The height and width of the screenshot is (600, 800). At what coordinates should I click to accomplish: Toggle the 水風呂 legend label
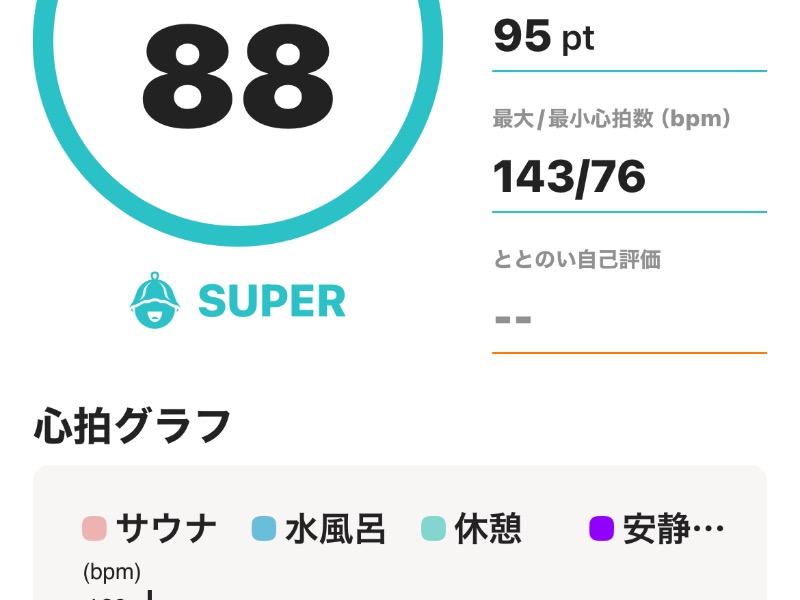pyautogui.click(x=335, y=528)
